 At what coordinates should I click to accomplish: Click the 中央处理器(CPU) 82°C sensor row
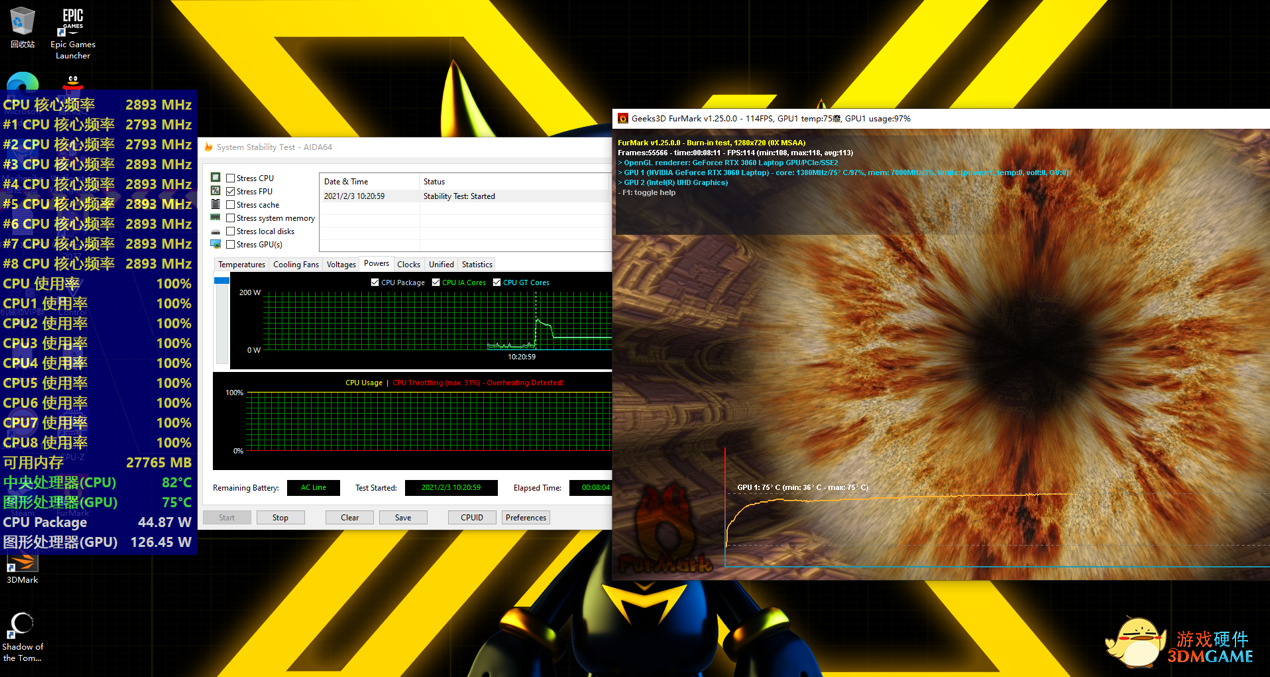tap(97, 482)
